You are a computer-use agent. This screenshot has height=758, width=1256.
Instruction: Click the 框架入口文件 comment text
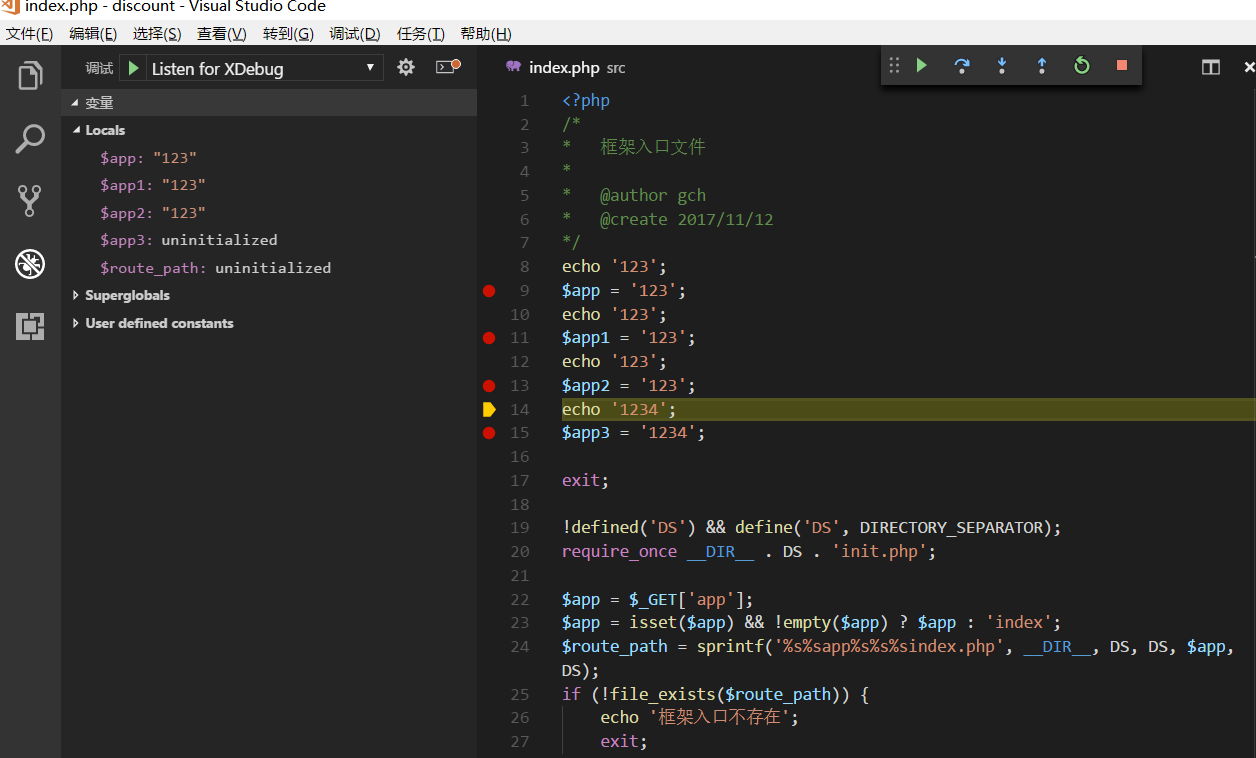click(652, 147)
